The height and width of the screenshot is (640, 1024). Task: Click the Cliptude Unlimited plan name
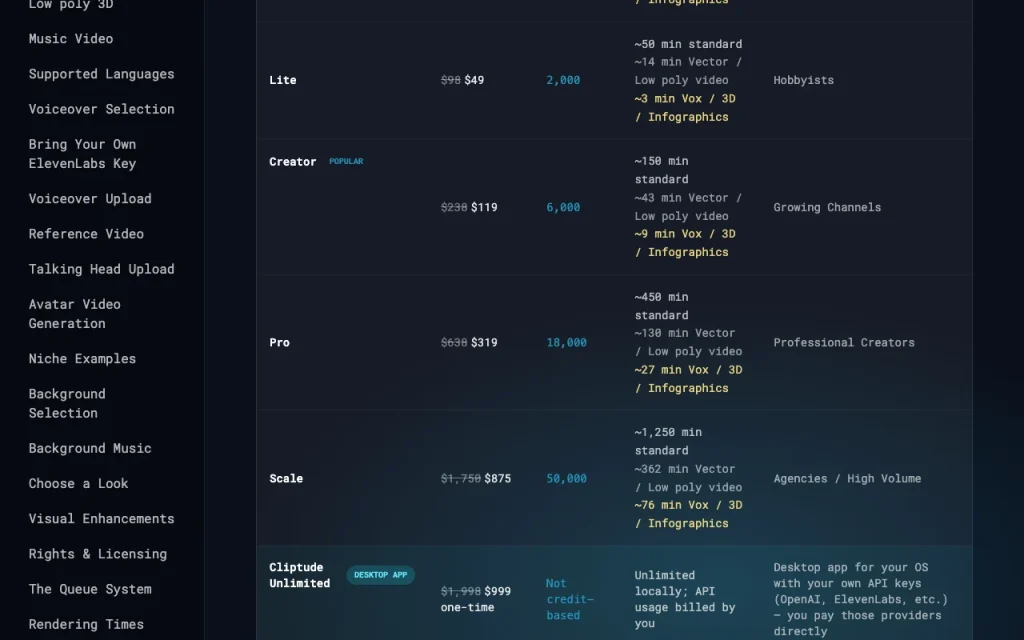[x=300, y=575]
